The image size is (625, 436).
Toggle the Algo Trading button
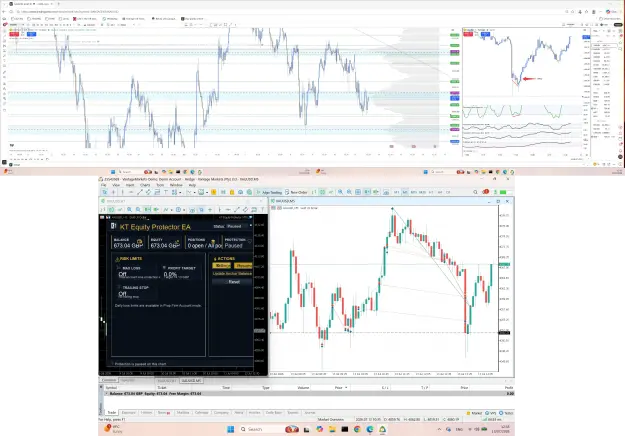(269, 192)
